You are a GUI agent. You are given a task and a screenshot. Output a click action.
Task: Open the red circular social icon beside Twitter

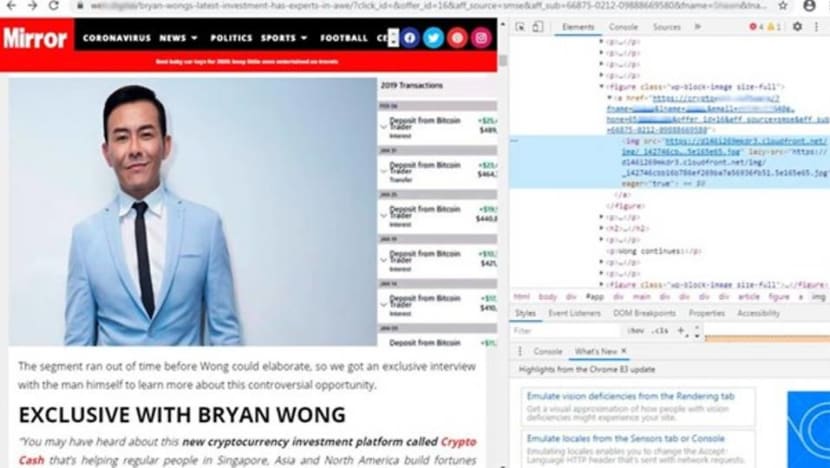point(457,38)
